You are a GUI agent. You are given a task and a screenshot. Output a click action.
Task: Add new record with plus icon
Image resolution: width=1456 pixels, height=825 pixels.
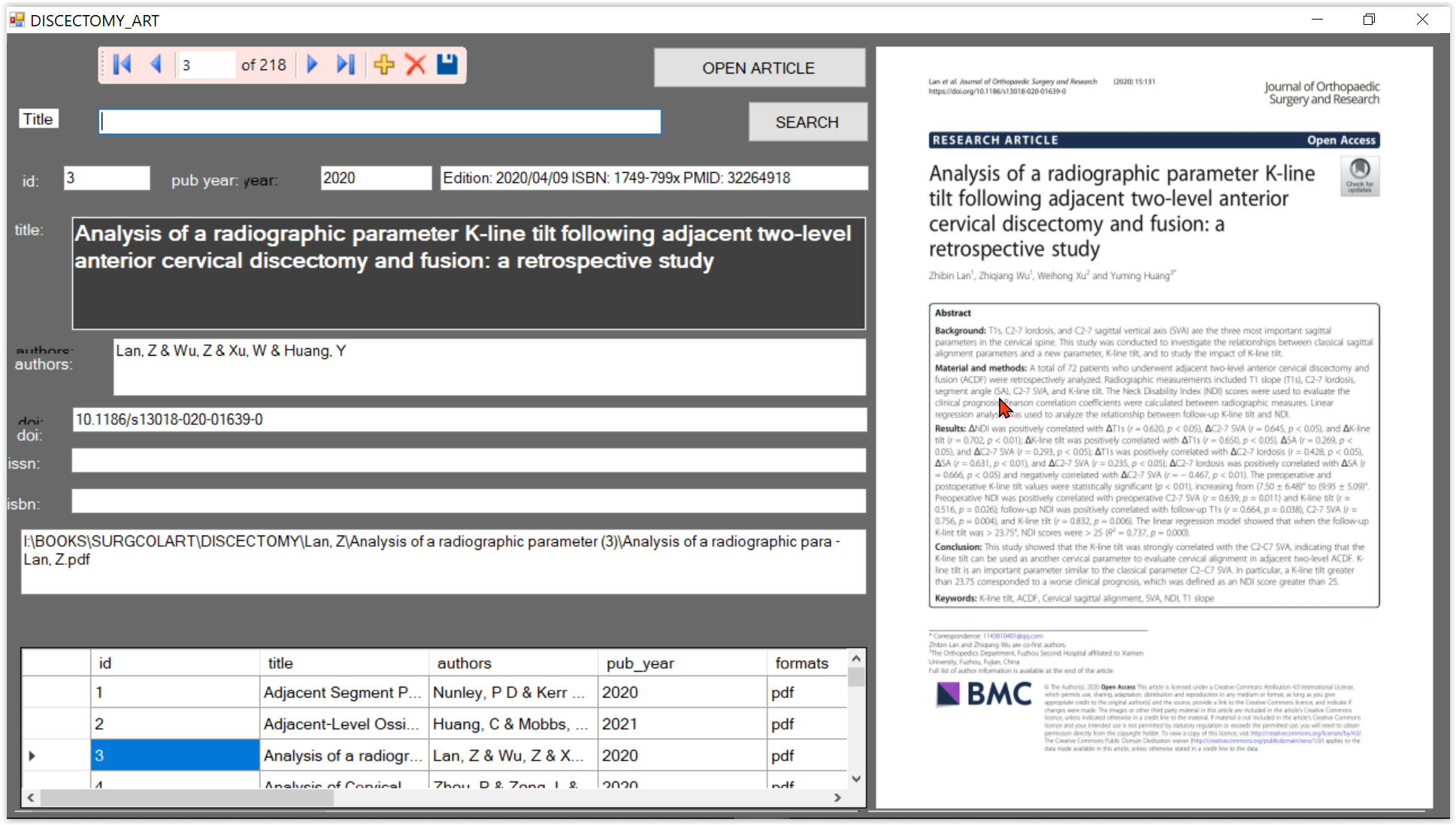[x=383, y=65]
